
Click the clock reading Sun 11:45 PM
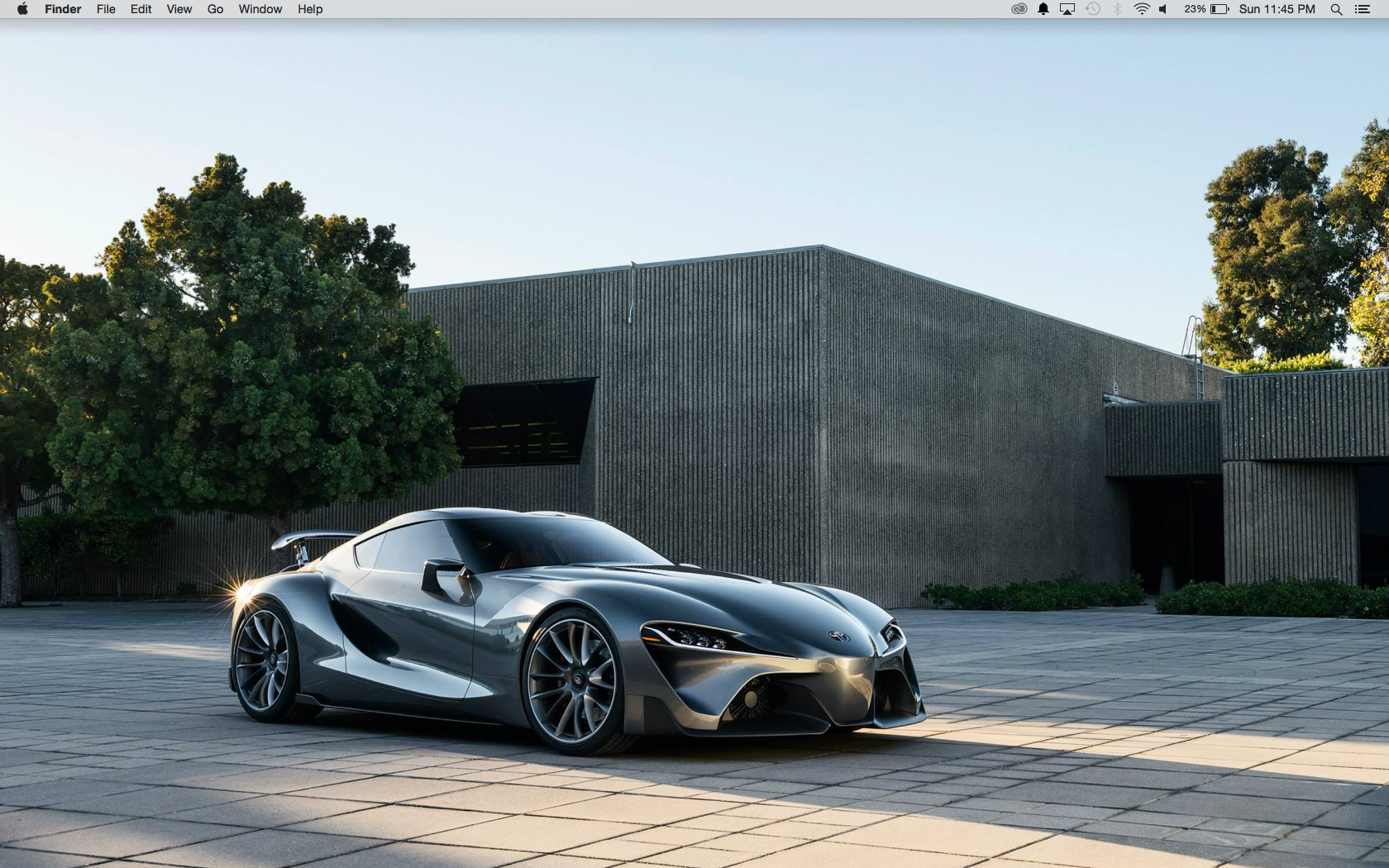(1277, 9)
